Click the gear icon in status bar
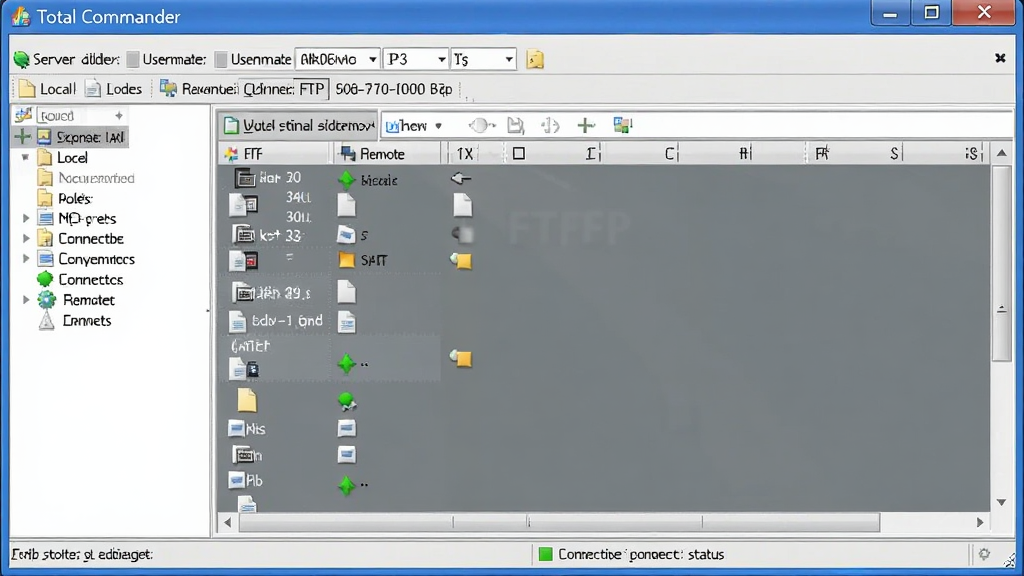This screenshot has width=1024, height=576. coord(984,554)
